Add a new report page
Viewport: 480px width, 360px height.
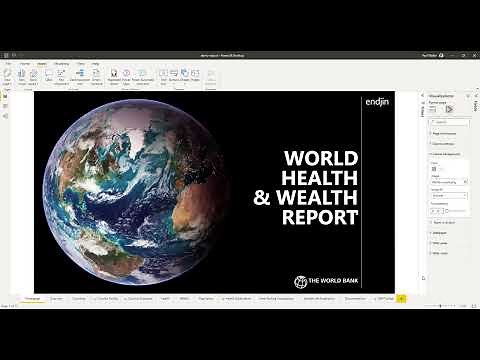point(401,299)
